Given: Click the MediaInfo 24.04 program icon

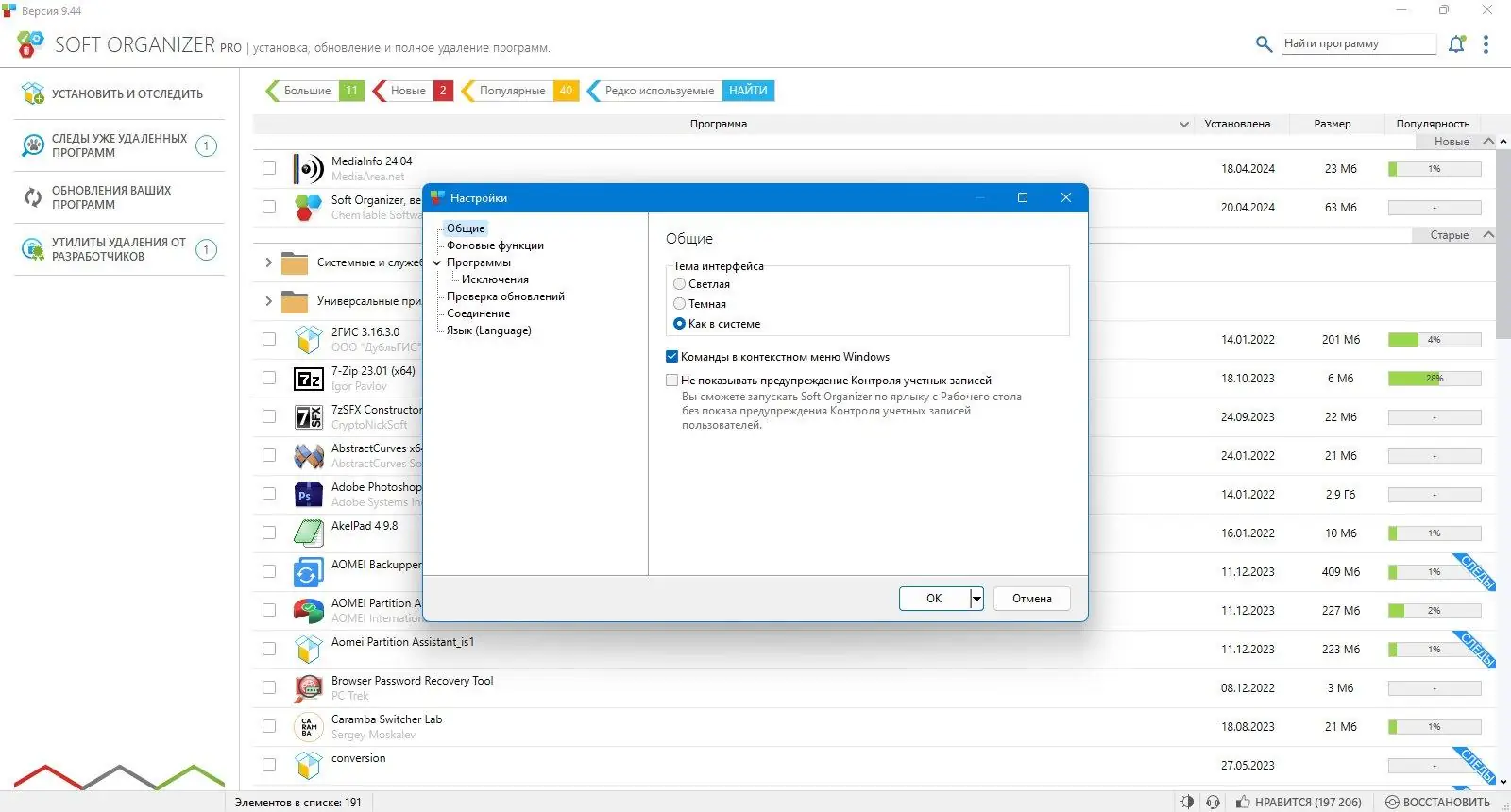Looking at the screenshot, I should (308, 169).
